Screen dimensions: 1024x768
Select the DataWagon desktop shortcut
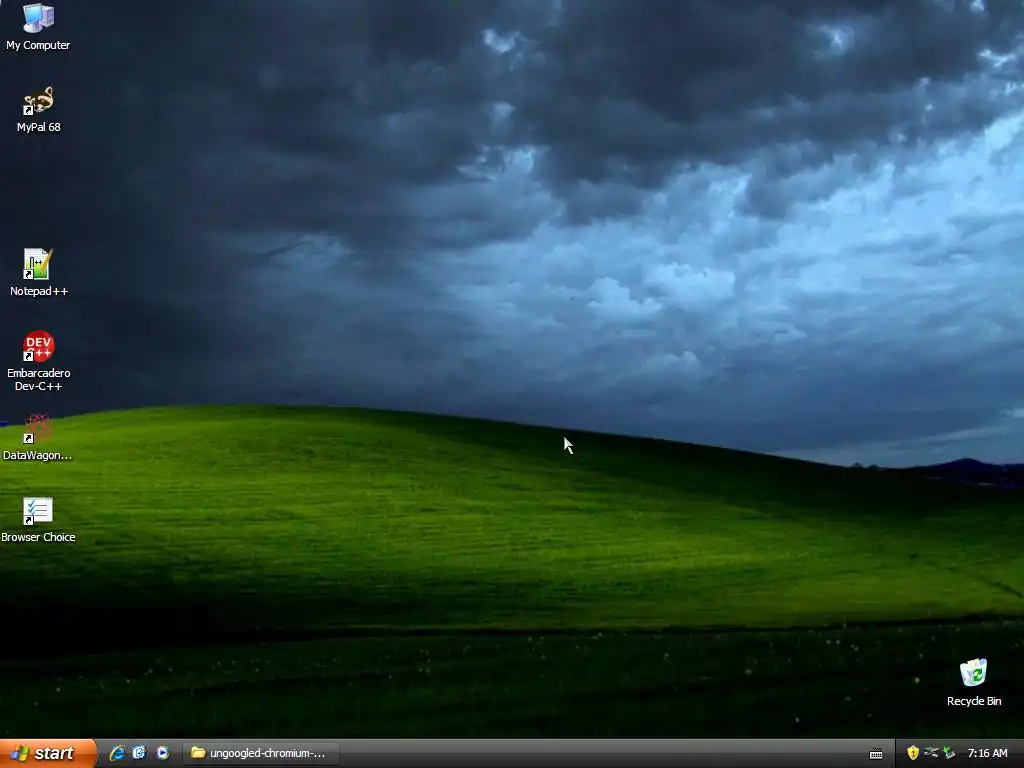point(38,438)
